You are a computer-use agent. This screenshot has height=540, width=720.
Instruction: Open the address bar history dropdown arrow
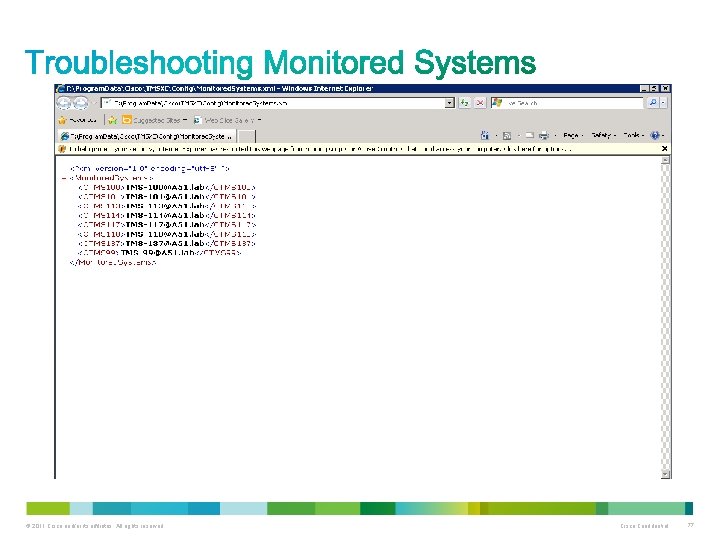450,103
